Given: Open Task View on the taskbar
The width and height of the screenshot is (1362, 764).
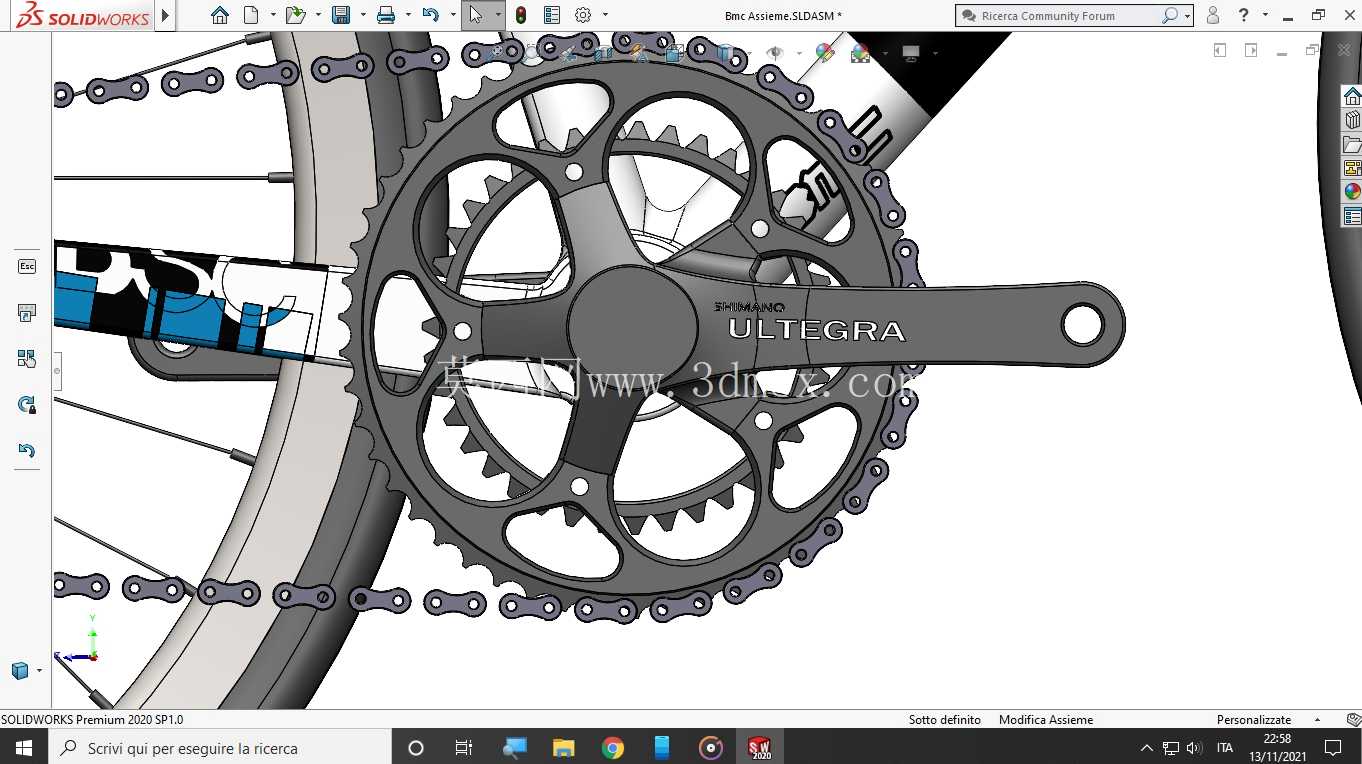Looking at the screenshot, I should tap(464, 748).
